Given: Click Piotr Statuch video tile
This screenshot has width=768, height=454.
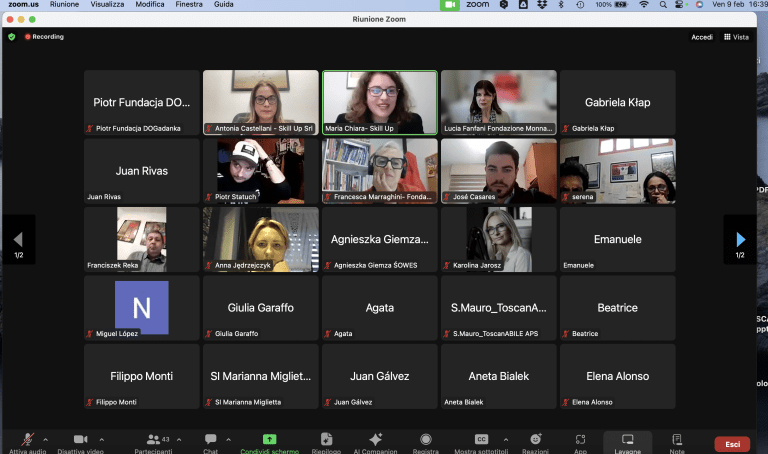Looking at the screenshot, I should pyautogui.click(x=261, y=171).
